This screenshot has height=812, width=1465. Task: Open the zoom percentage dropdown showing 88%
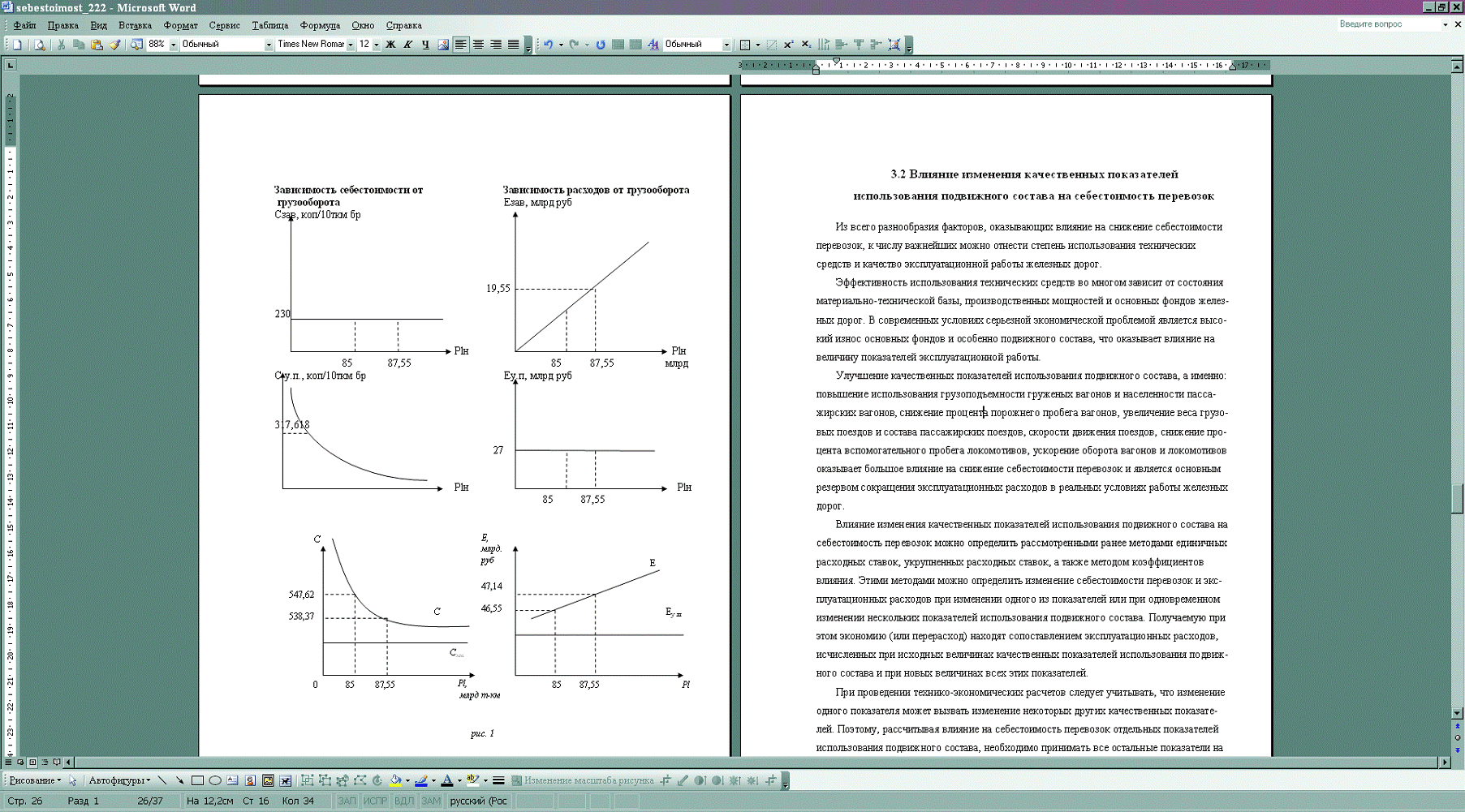173,45
